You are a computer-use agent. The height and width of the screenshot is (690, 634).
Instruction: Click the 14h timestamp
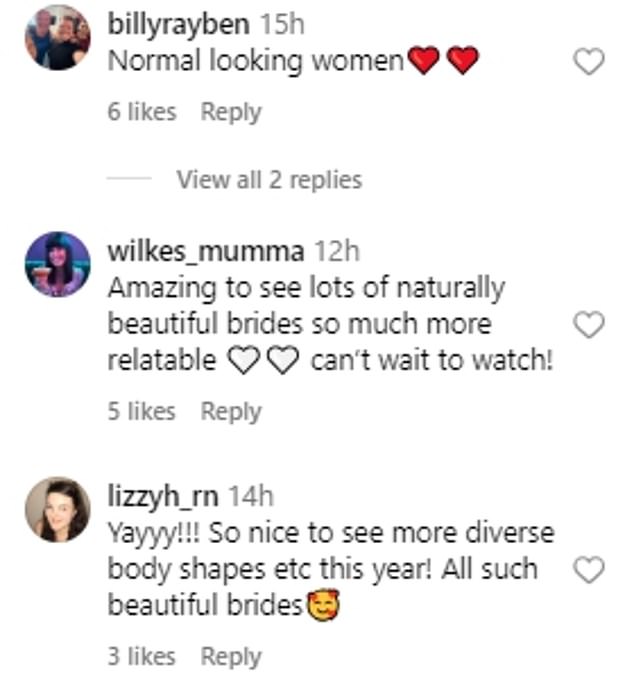251,495
